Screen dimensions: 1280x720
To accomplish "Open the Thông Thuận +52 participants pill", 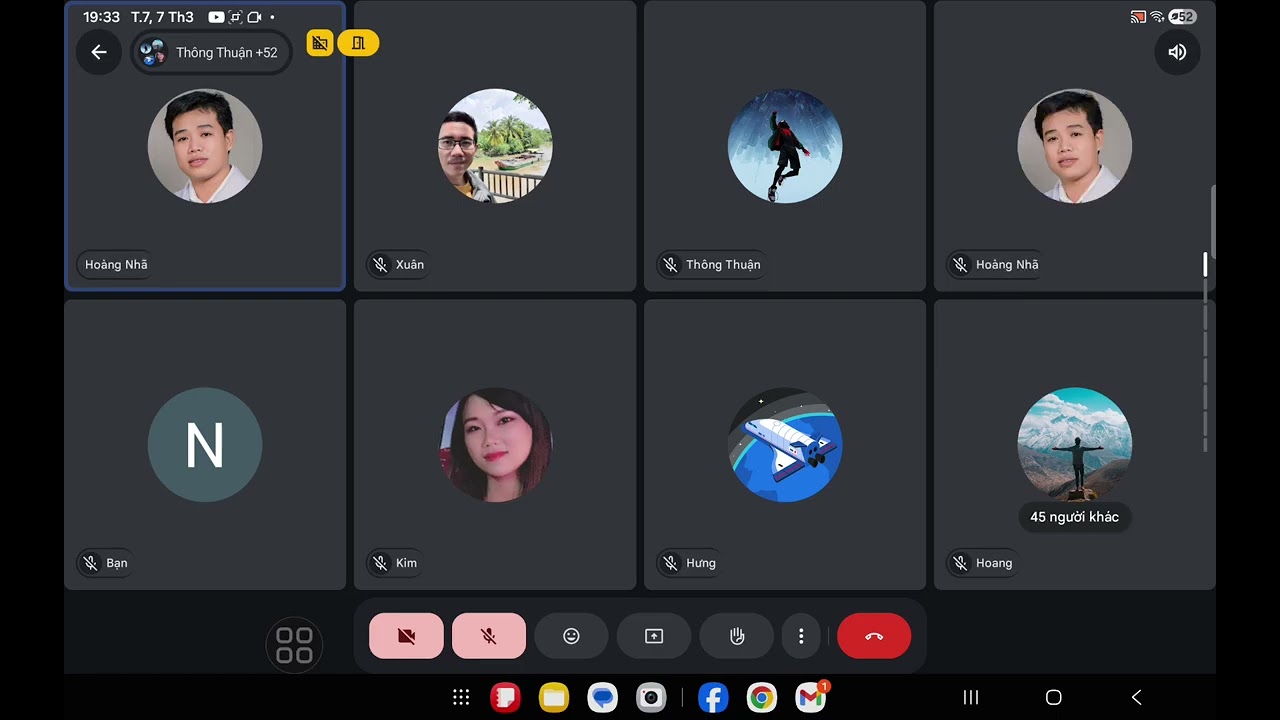I will tap(211, 52).
